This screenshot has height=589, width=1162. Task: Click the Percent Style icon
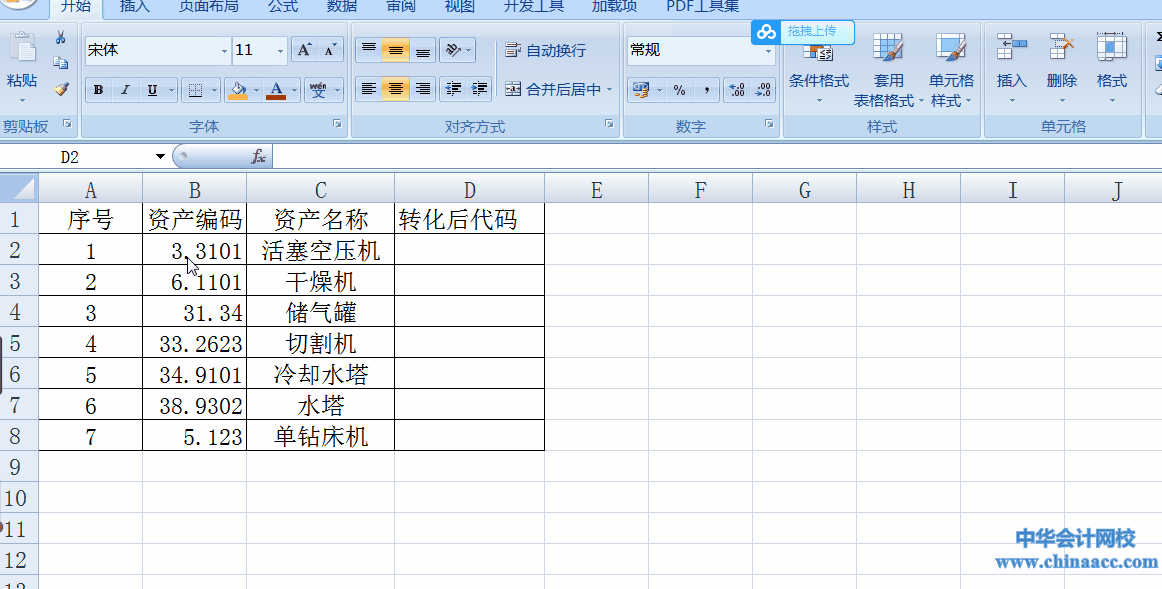click(678, 90)
